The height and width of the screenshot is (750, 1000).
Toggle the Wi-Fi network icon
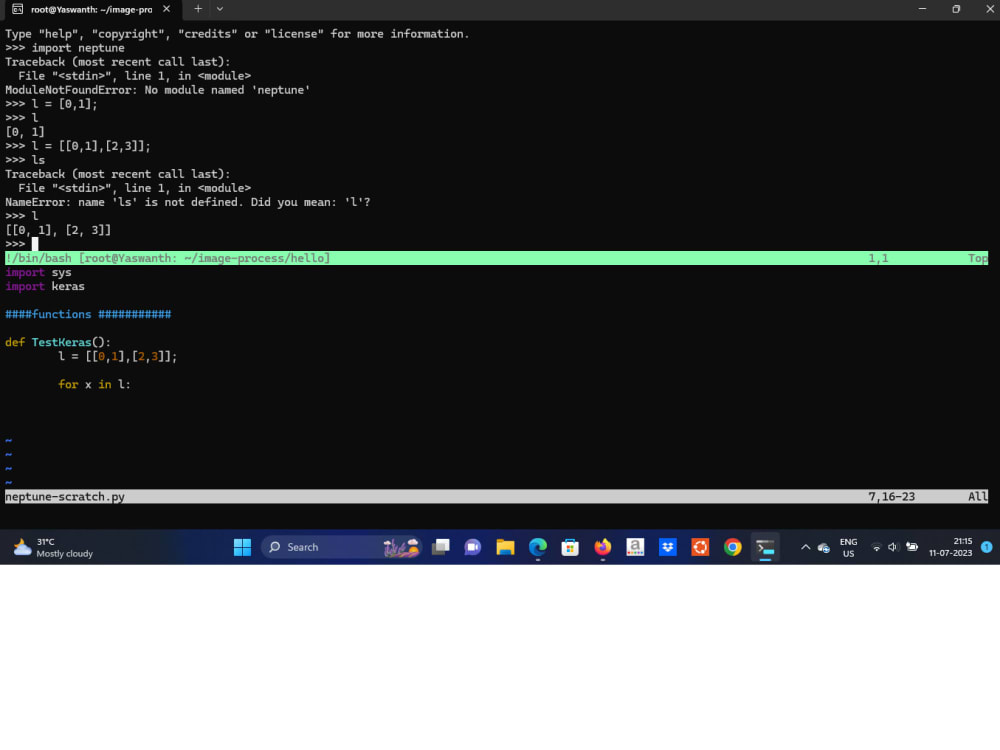874,547
